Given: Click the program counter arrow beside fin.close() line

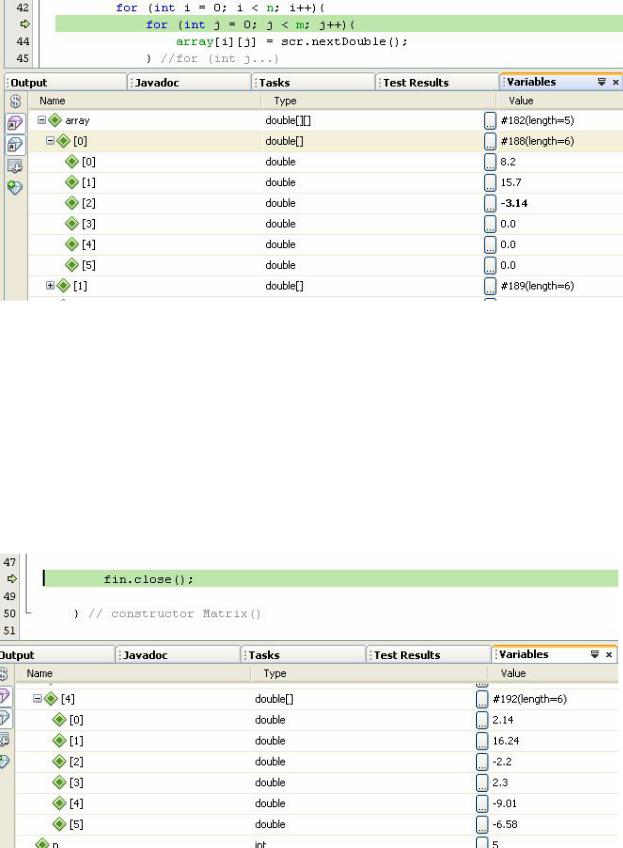Looking at the screenshot, I should (x=11, y=579).
